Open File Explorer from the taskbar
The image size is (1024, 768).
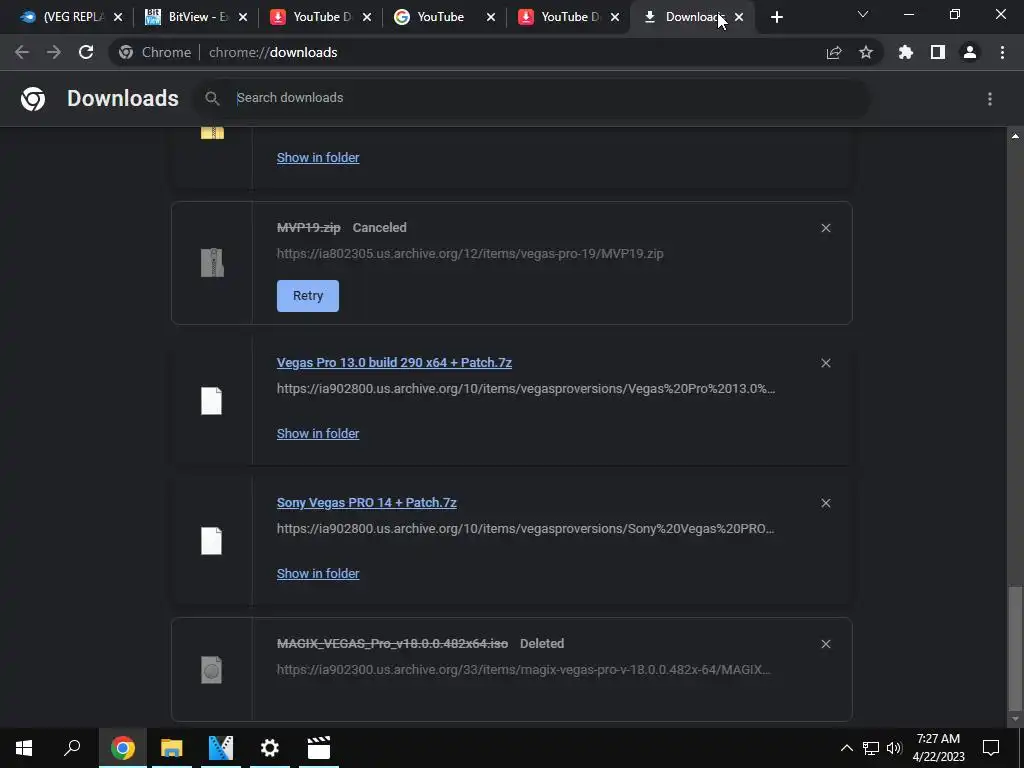(x=172, y=748)
